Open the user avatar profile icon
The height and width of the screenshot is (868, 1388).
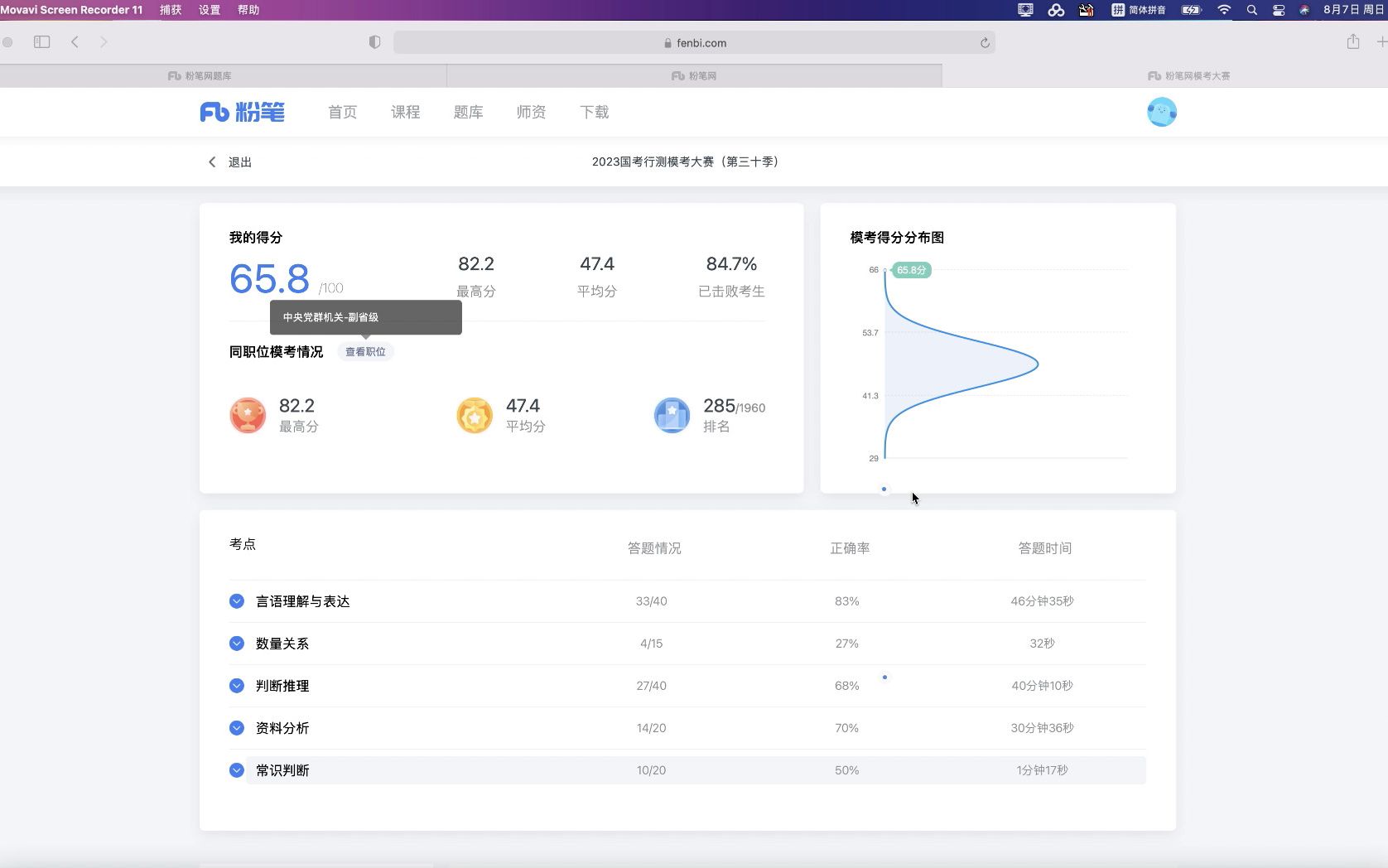(x=1161, y=112)
